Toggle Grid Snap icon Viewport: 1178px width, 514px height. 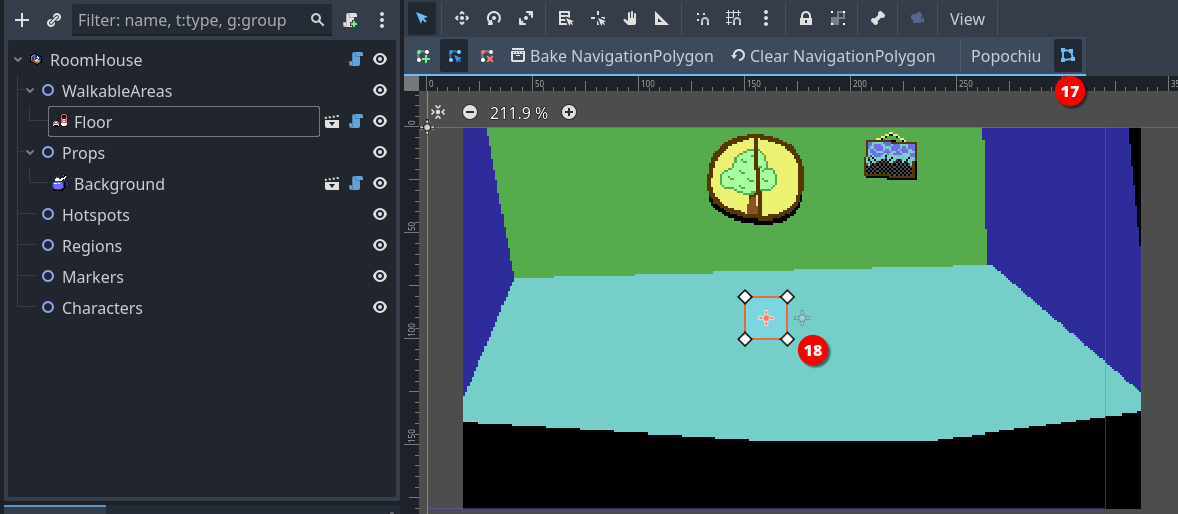(x=734, y=19)
